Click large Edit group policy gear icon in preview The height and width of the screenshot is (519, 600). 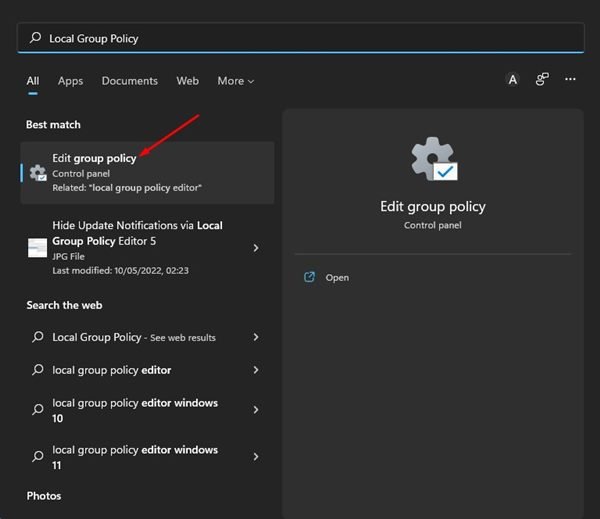point(434,159)
